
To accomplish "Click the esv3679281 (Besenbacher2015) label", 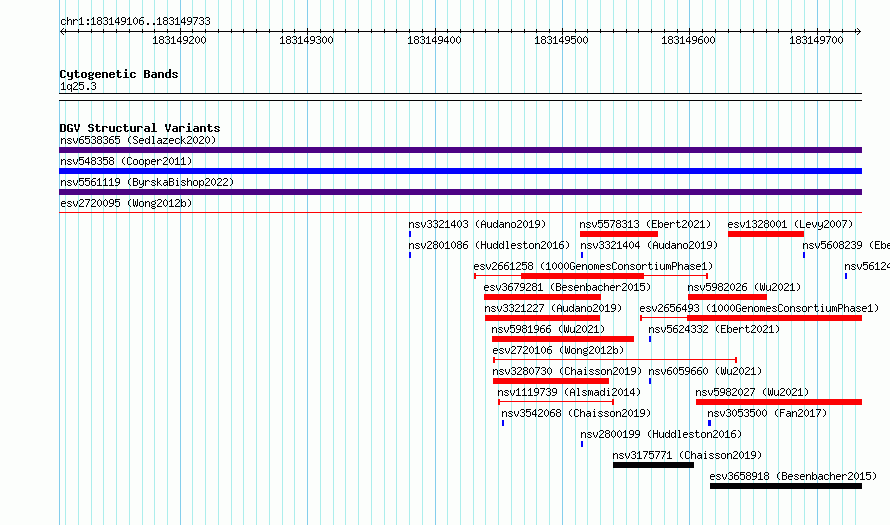I will (x=567, y=287).
